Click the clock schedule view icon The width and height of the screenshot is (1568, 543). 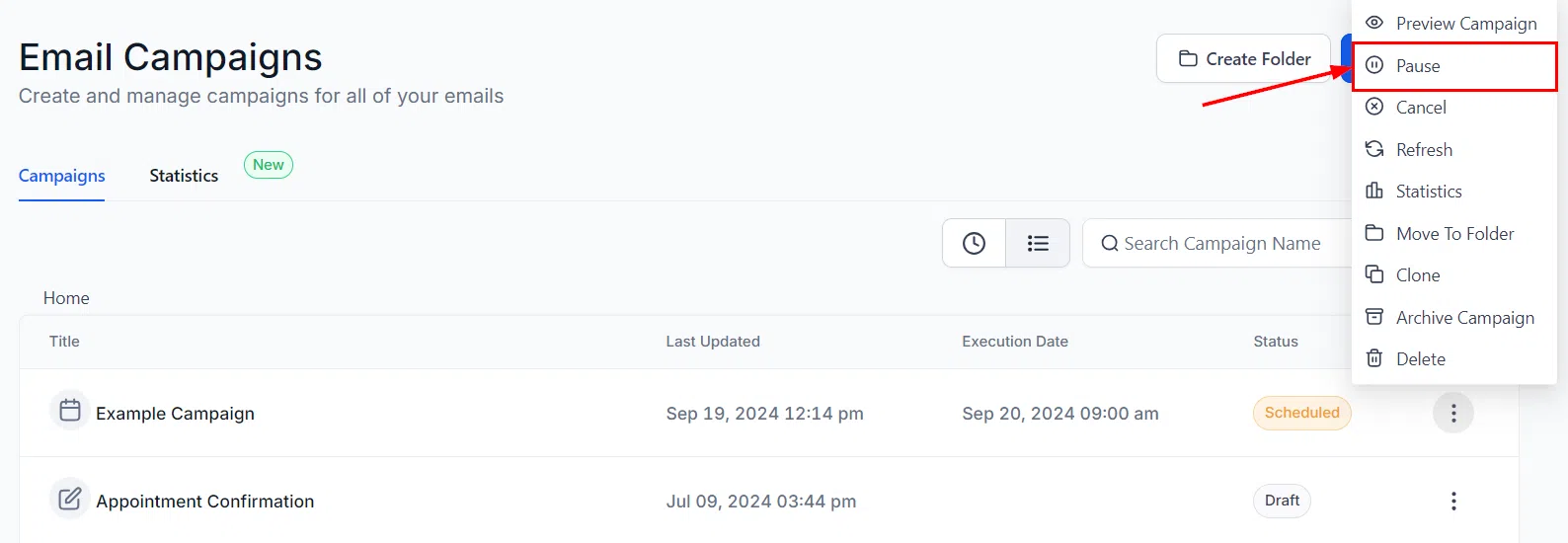pos(974,243)
